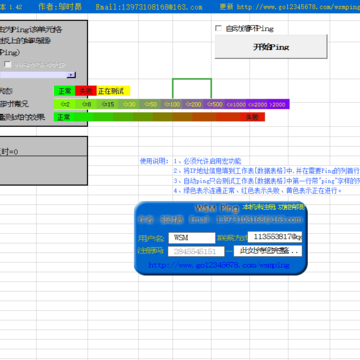
Task: Click the 开始Ping button
Action: pos(271,47)
